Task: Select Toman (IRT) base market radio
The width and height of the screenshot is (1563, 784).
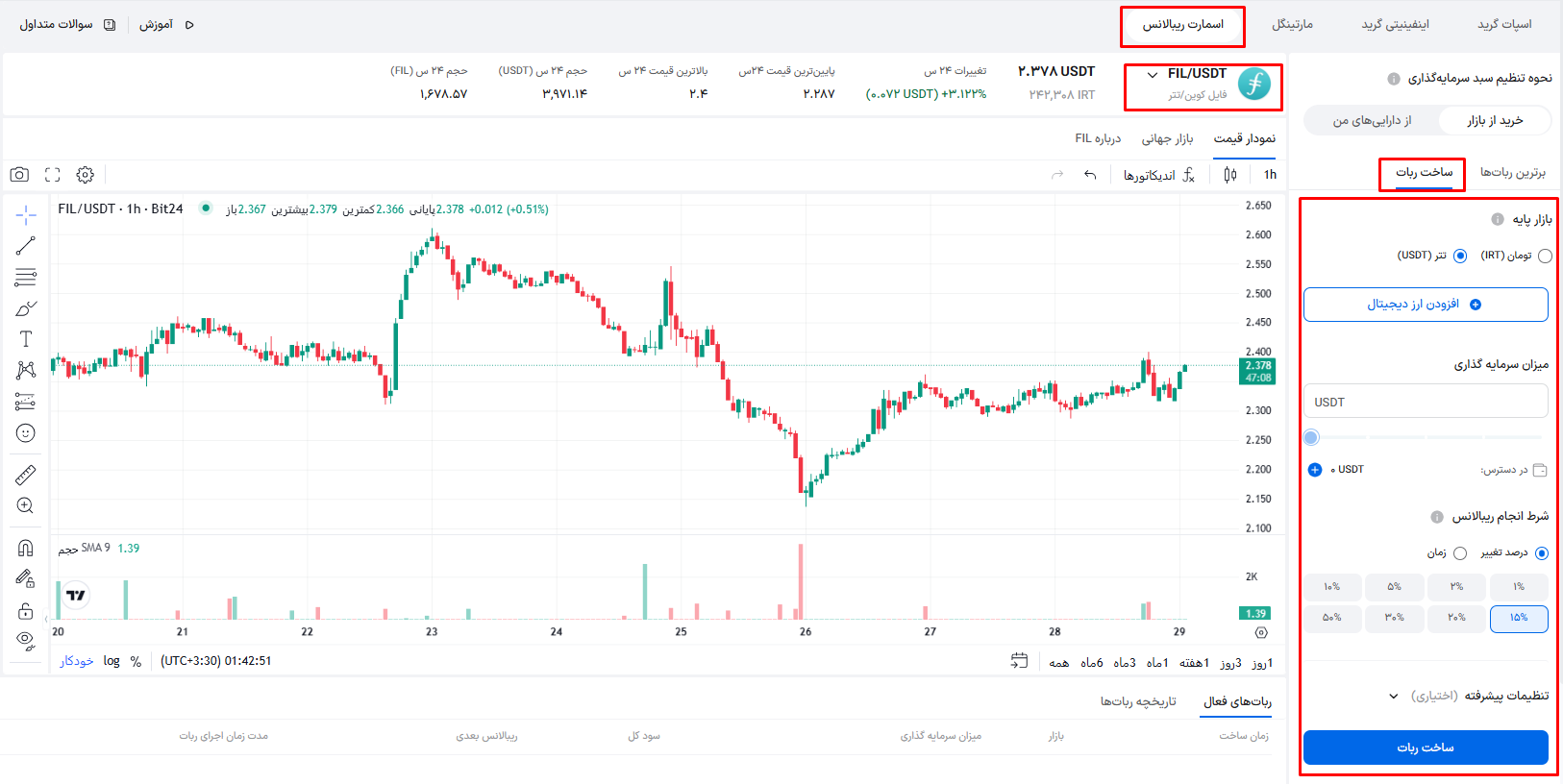Action: [x=1545, y=256]
